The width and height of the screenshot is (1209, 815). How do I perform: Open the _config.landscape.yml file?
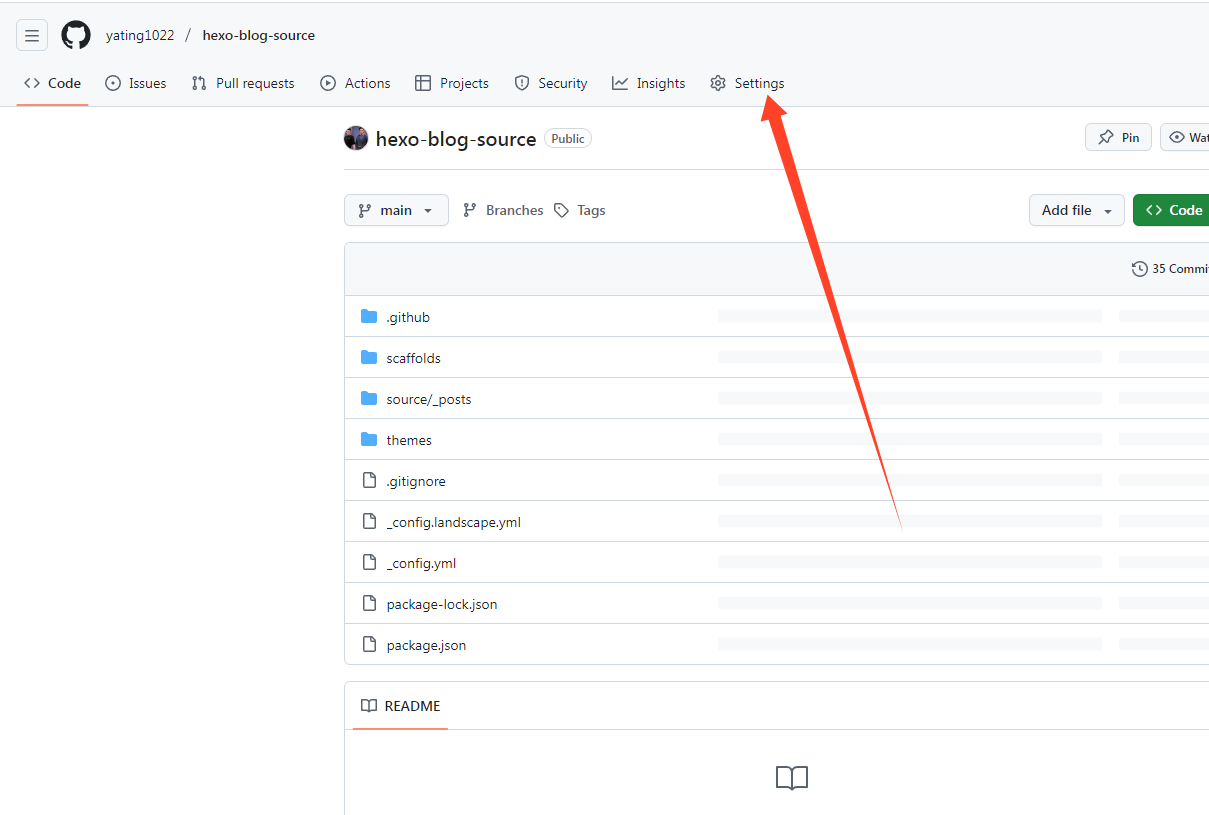(x=454, y=522)
